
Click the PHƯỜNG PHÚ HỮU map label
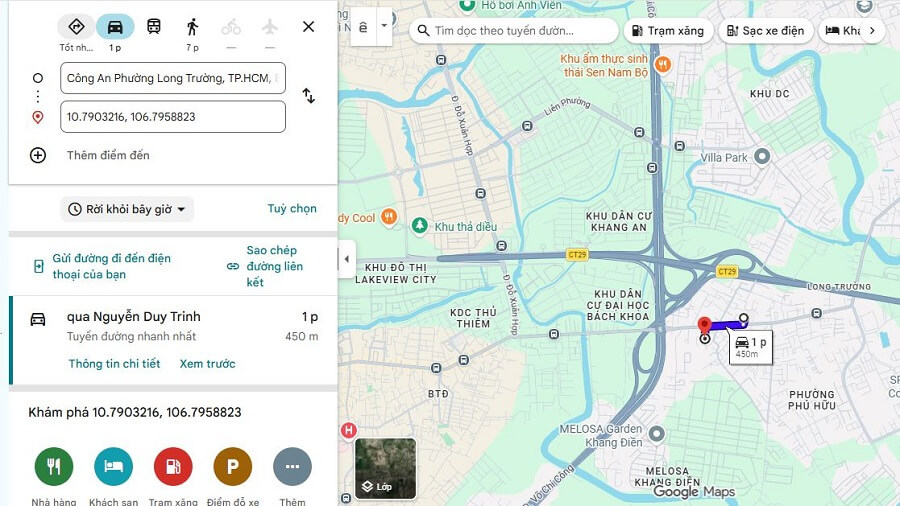point(812,400)
